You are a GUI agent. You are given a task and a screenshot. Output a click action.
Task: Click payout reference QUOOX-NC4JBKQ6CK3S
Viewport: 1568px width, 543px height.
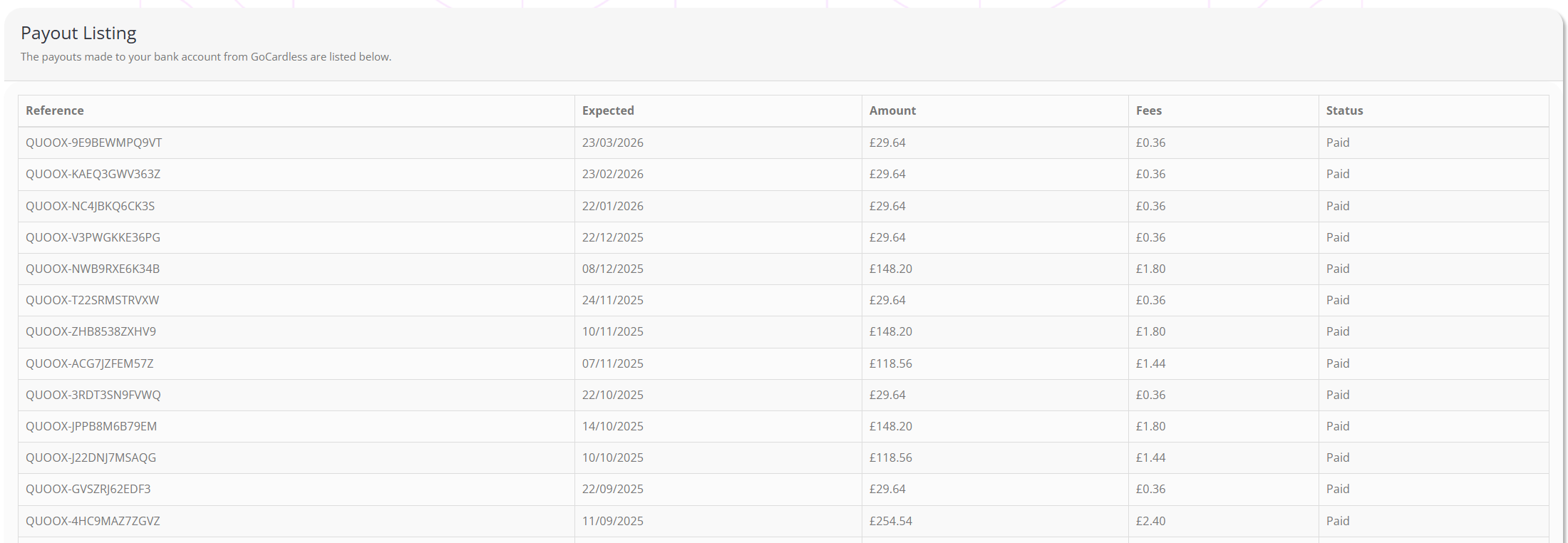tap(90, 206)
